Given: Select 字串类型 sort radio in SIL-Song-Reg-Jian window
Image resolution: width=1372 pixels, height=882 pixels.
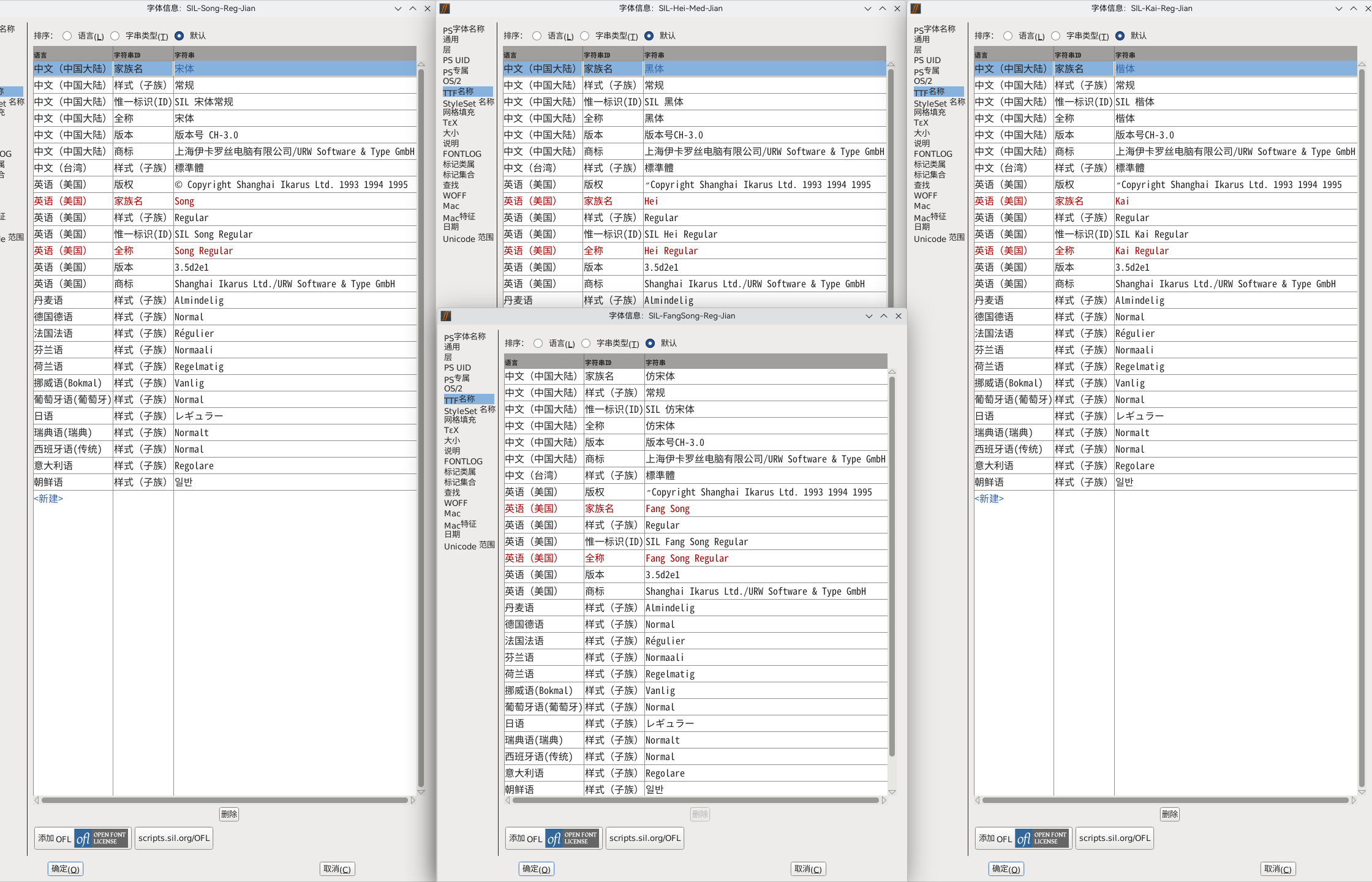Looking at the screenshot, I should click(x=115, y=36).
